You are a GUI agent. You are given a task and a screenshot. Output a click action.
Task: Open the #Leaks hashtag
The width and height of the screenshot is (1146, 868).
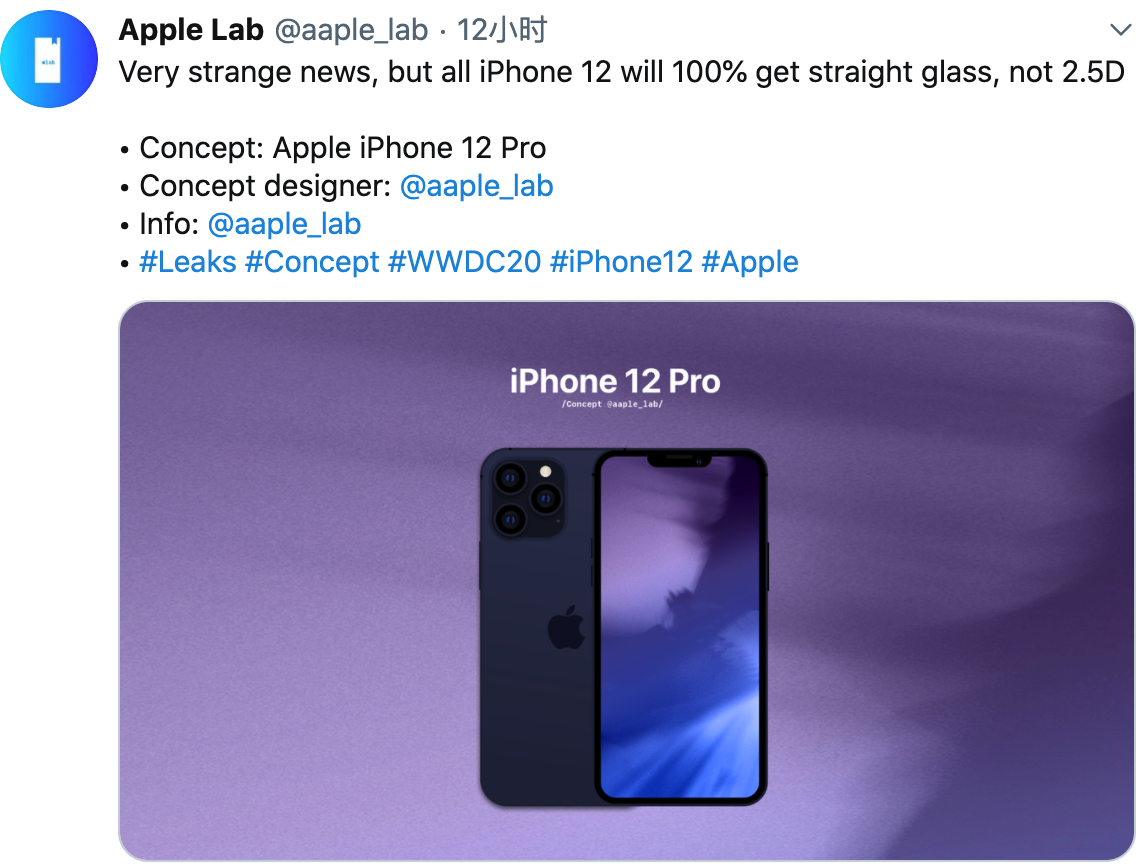pyautogui.click(x=188, y=262)
